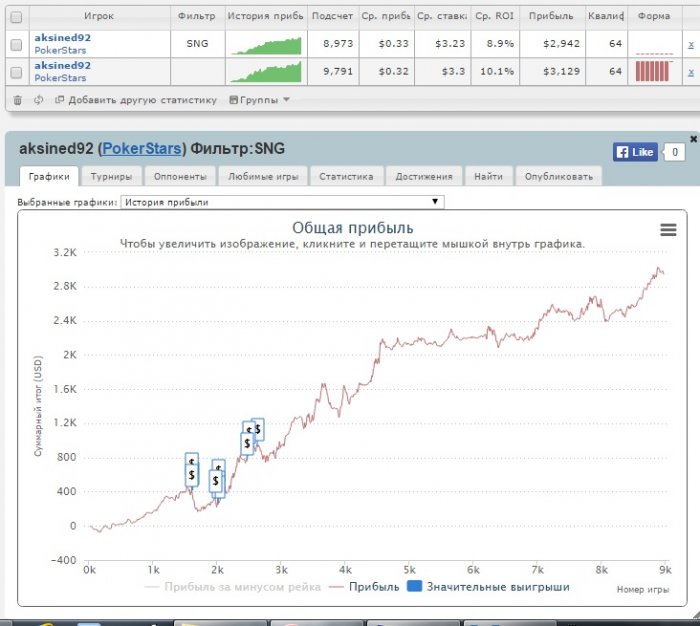The width and height of the screenshot is (700, 626).
Task: Open the 'Опубликовать' tab
Action: point(558,176)
